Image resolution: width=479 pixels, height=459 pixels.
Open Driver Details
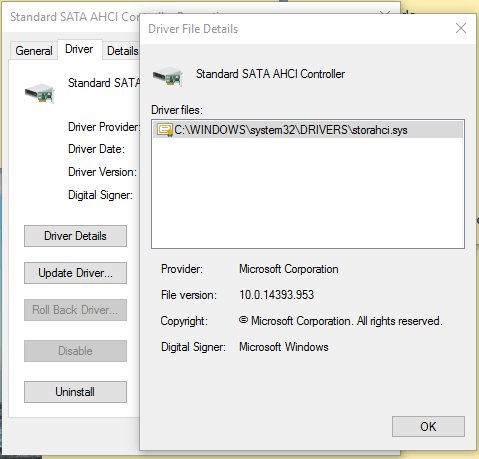click(75, 236)
